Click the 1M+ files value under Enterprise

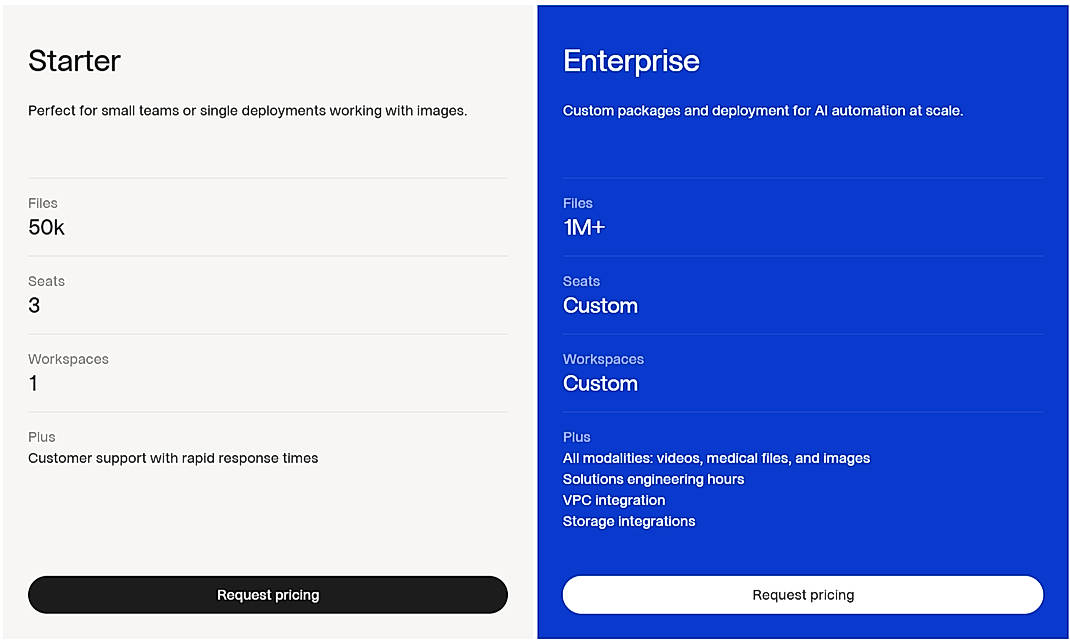[x=585, y=228]
